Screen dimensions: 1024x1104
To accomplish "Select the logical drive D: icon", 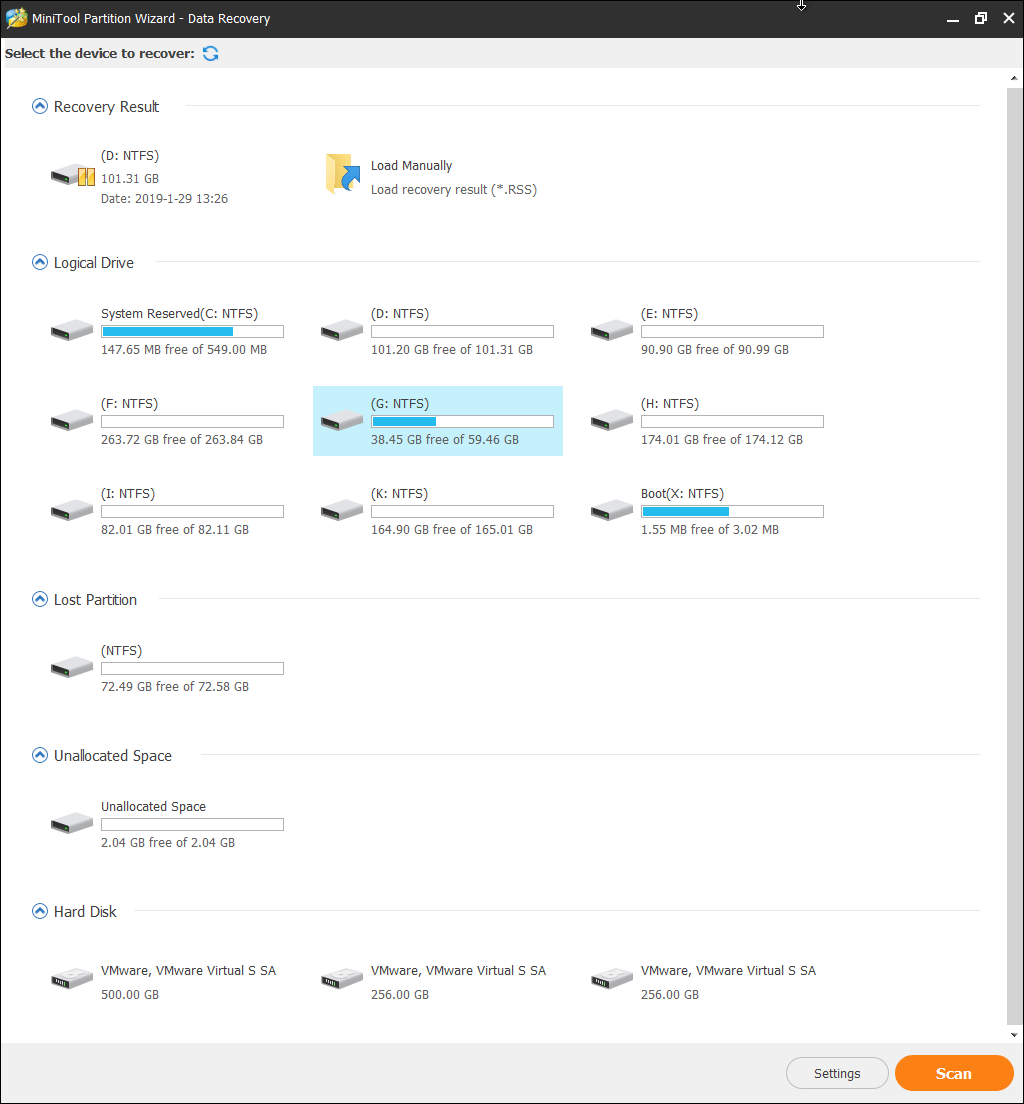I will pyautogui.click(x=342, y=330).
